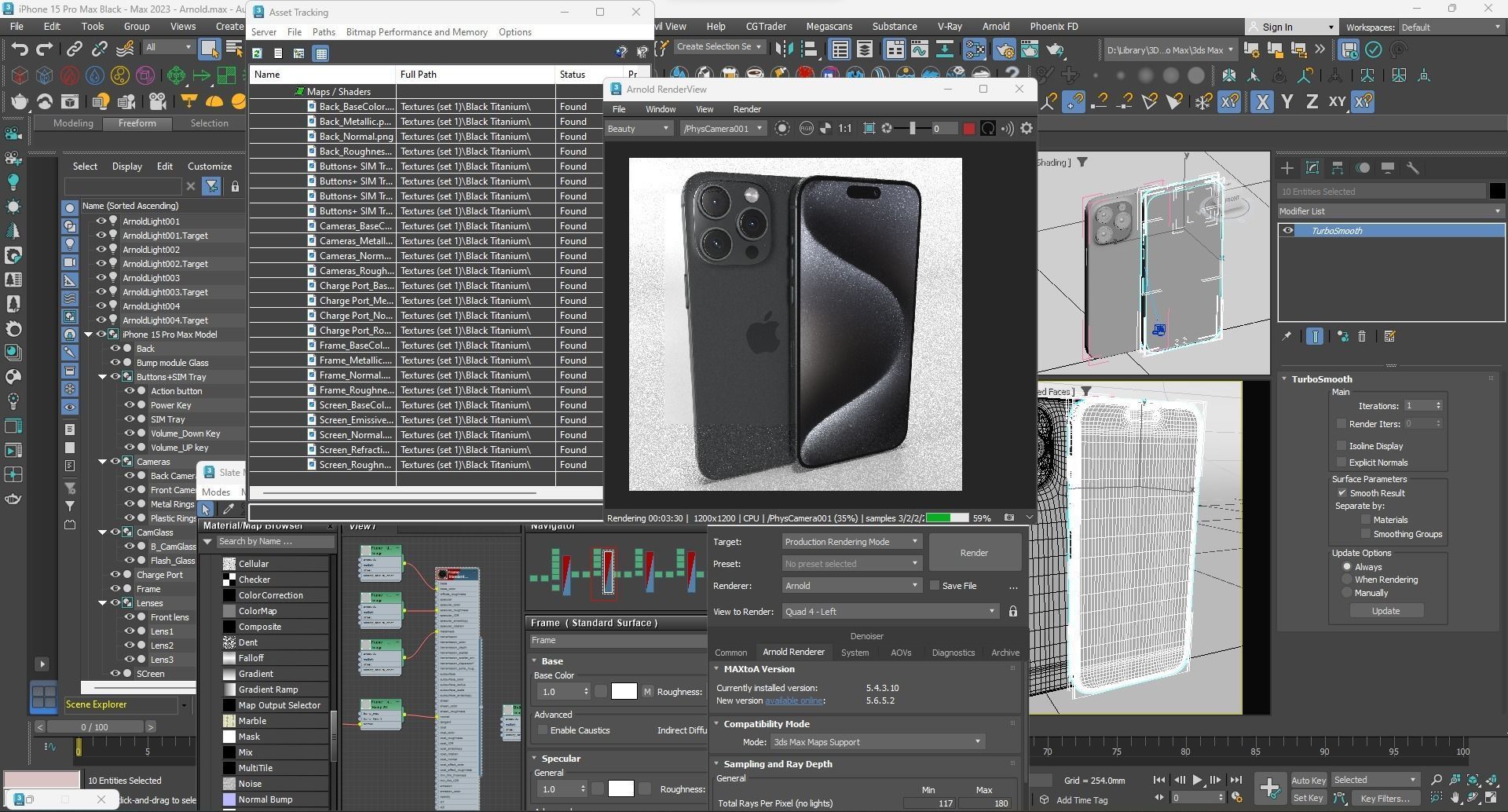Open the Paths menu in Asset Tracking

[x=324, y=32]
